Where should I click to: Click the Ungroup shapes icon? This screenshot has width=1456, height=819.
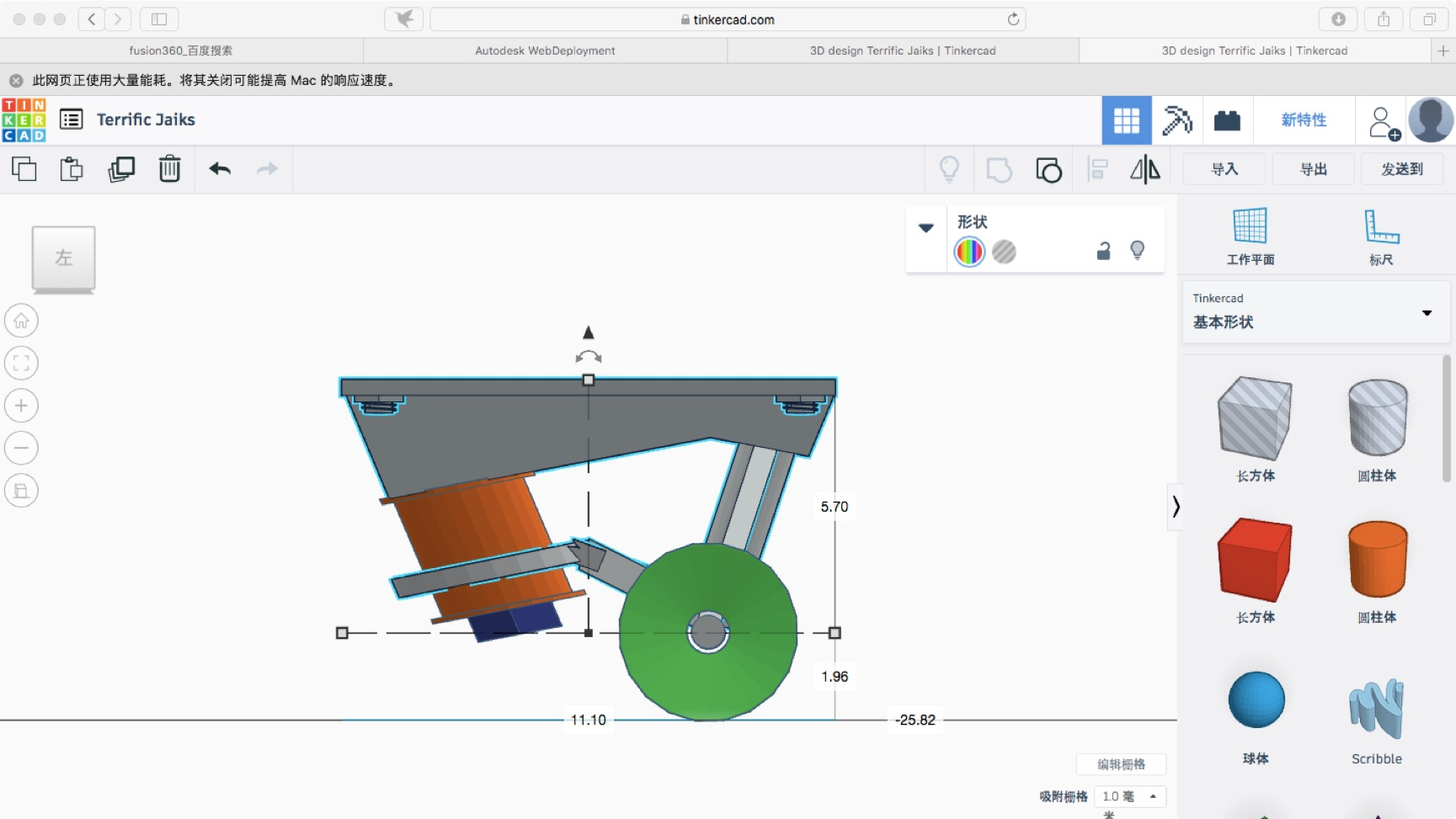1048,170
